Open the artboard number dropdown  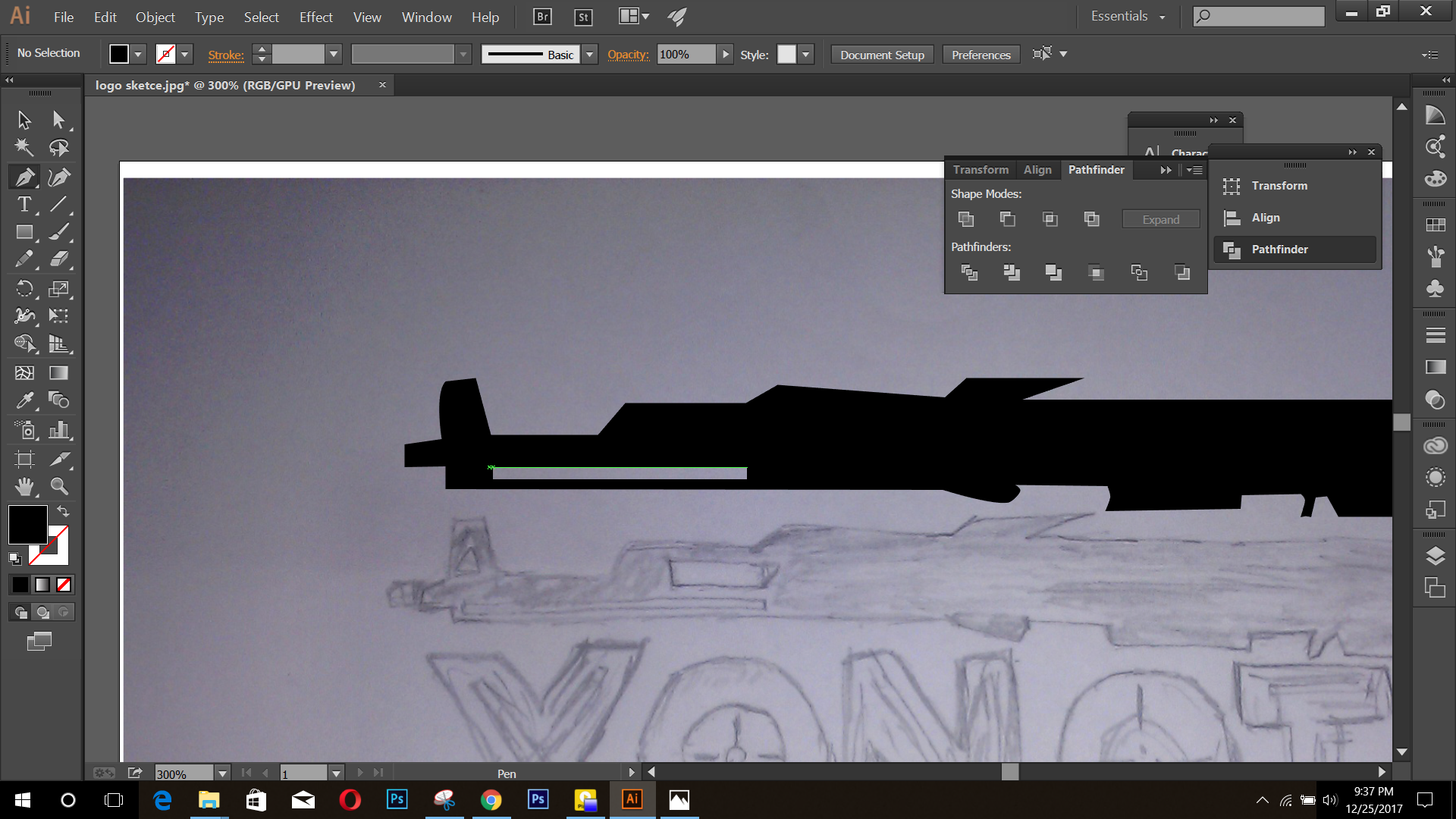[x=336, y=773]
